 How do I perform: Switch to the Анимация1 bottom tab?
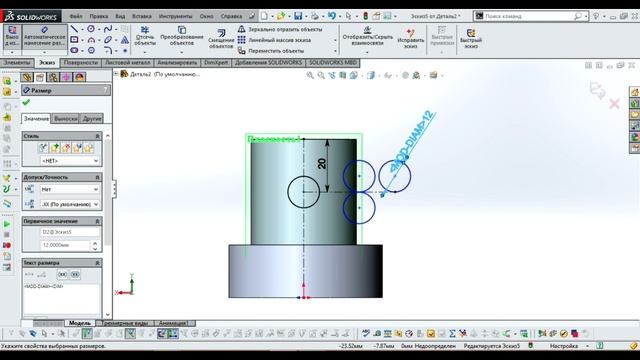coord(173,323)
